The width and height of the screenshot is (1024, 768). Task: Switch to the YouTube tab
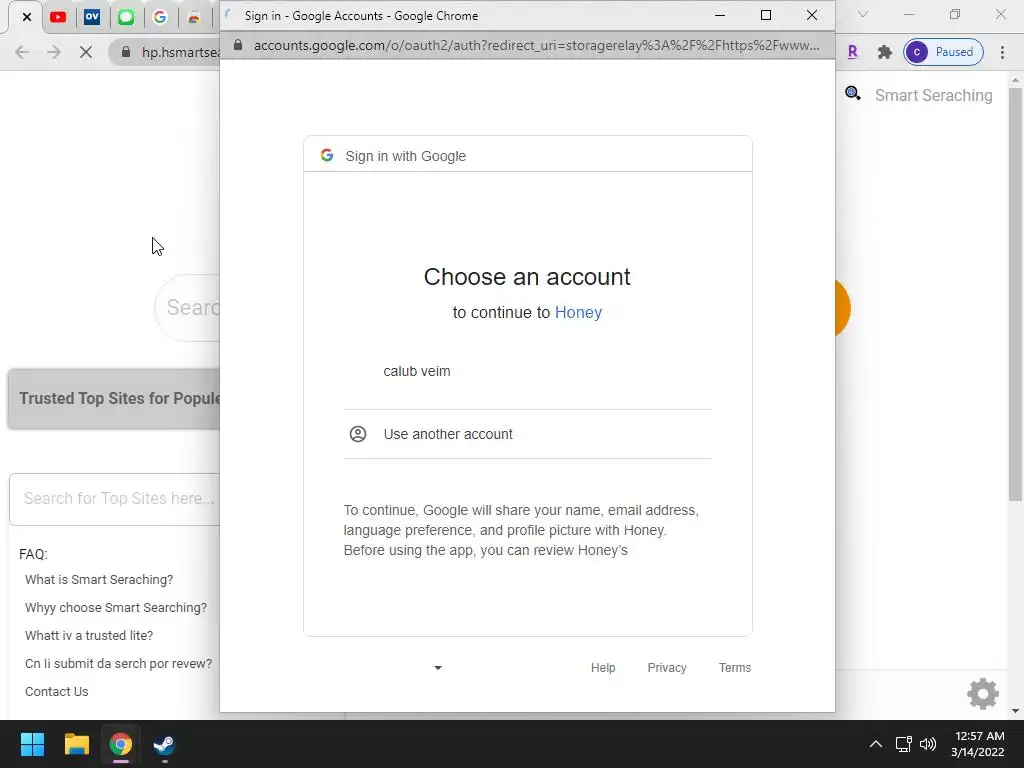coord(58,17)
